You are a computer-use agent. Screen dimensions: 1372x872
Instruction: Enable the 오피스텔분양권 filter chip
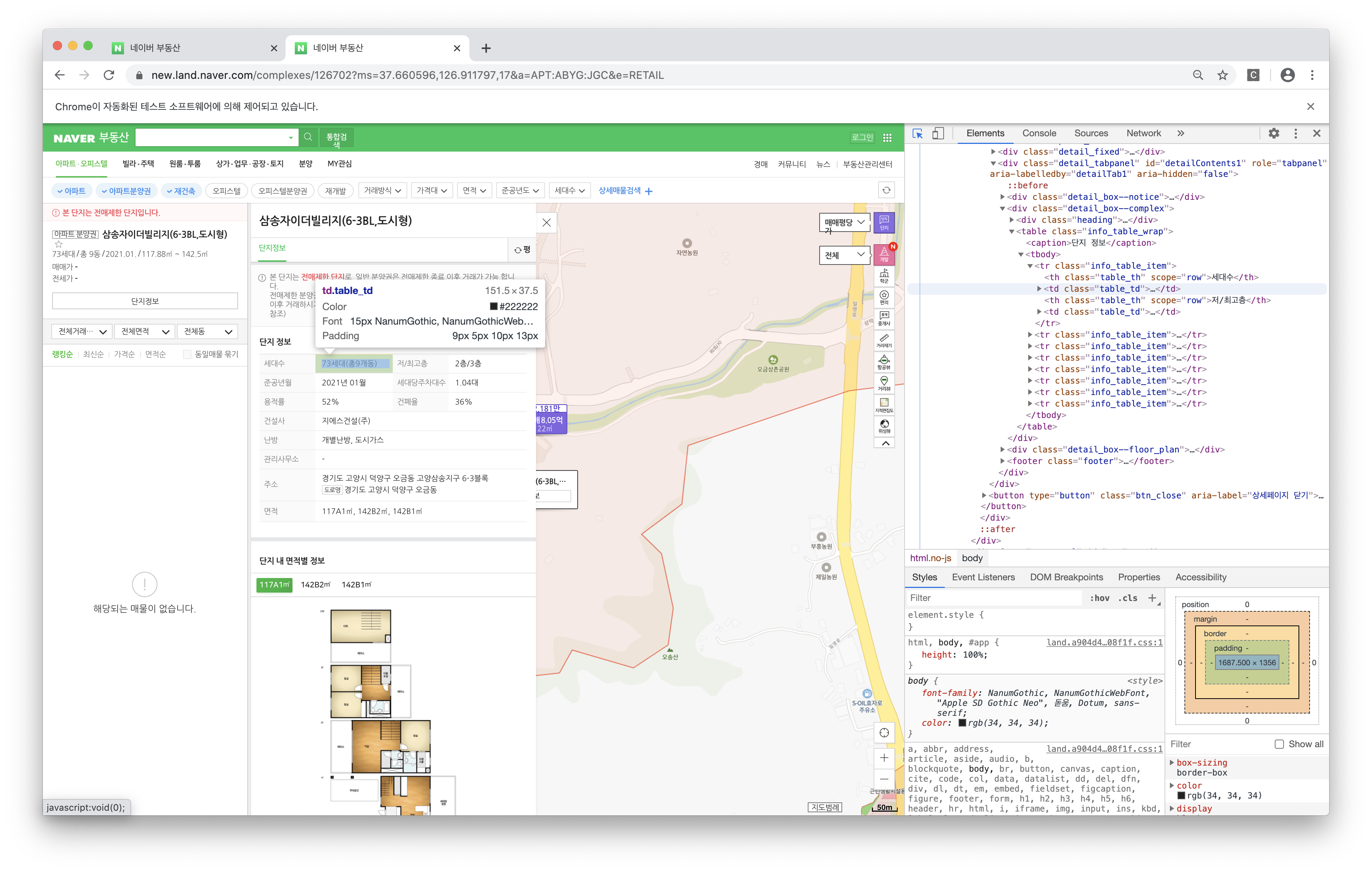point(282,191)
